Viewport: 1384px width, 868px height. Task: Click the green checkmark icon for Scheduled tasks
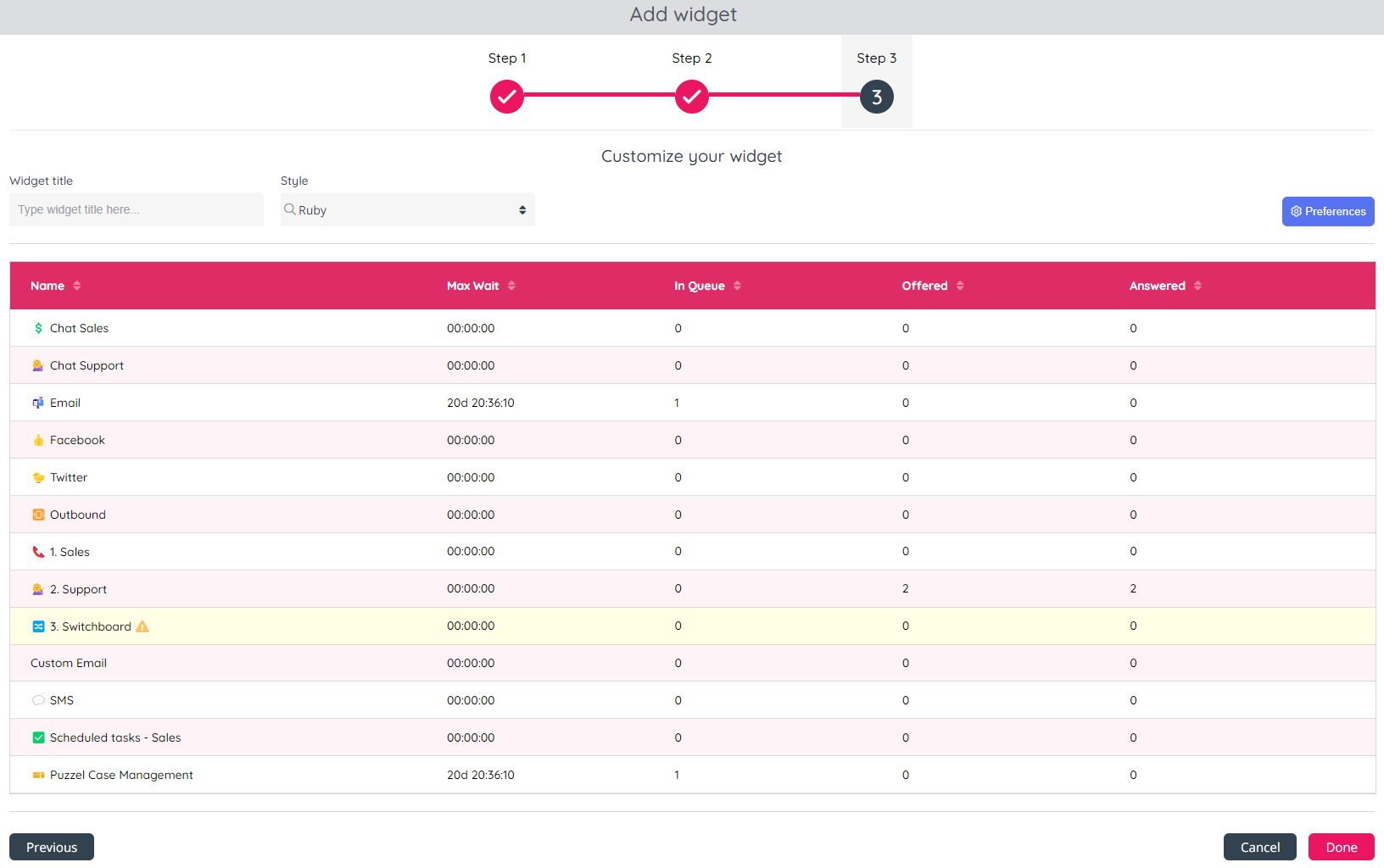(x=38, y=737)
